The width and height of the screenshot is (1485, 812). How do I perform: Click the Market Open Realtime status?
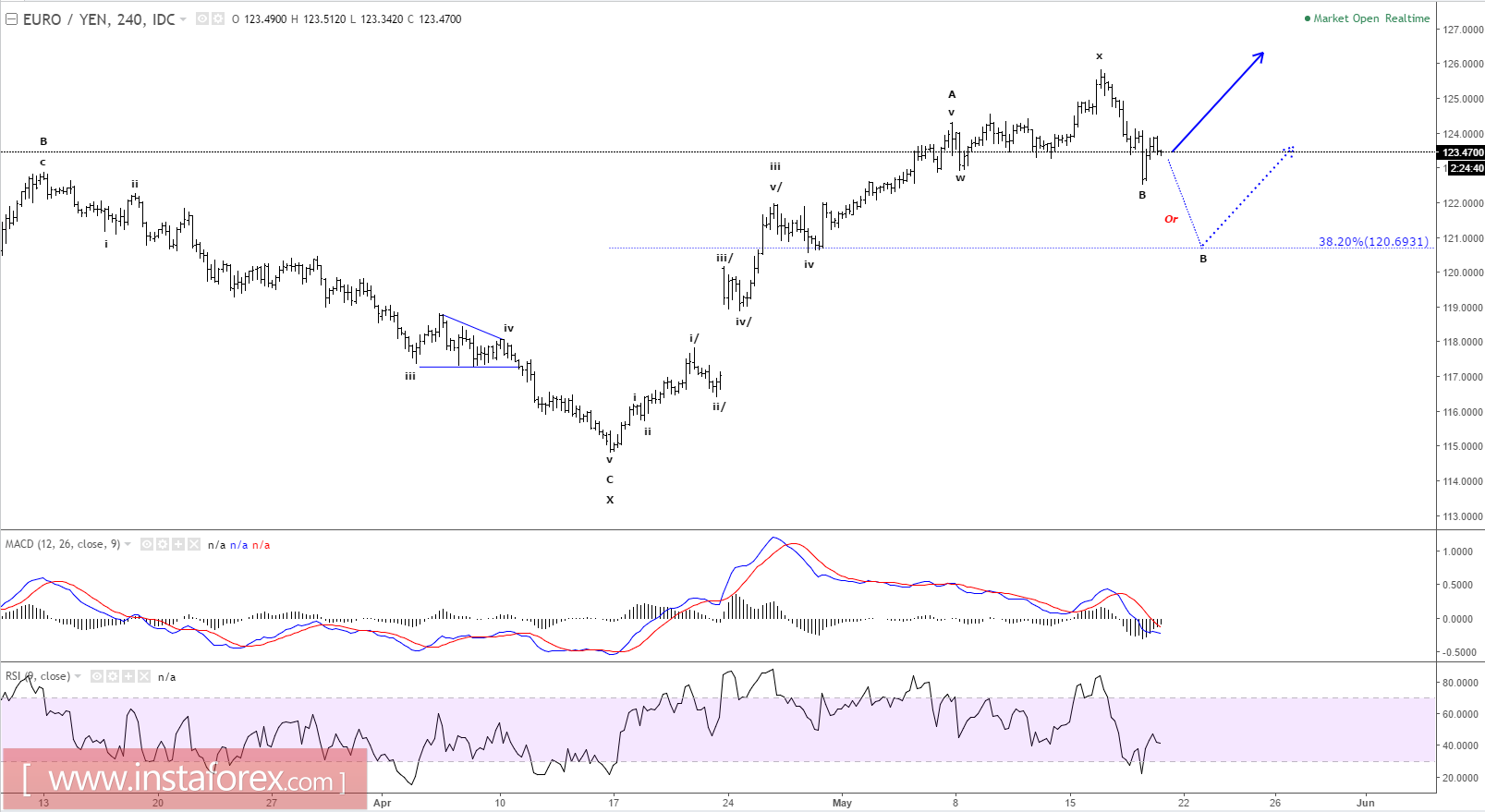pos(1367,18)
